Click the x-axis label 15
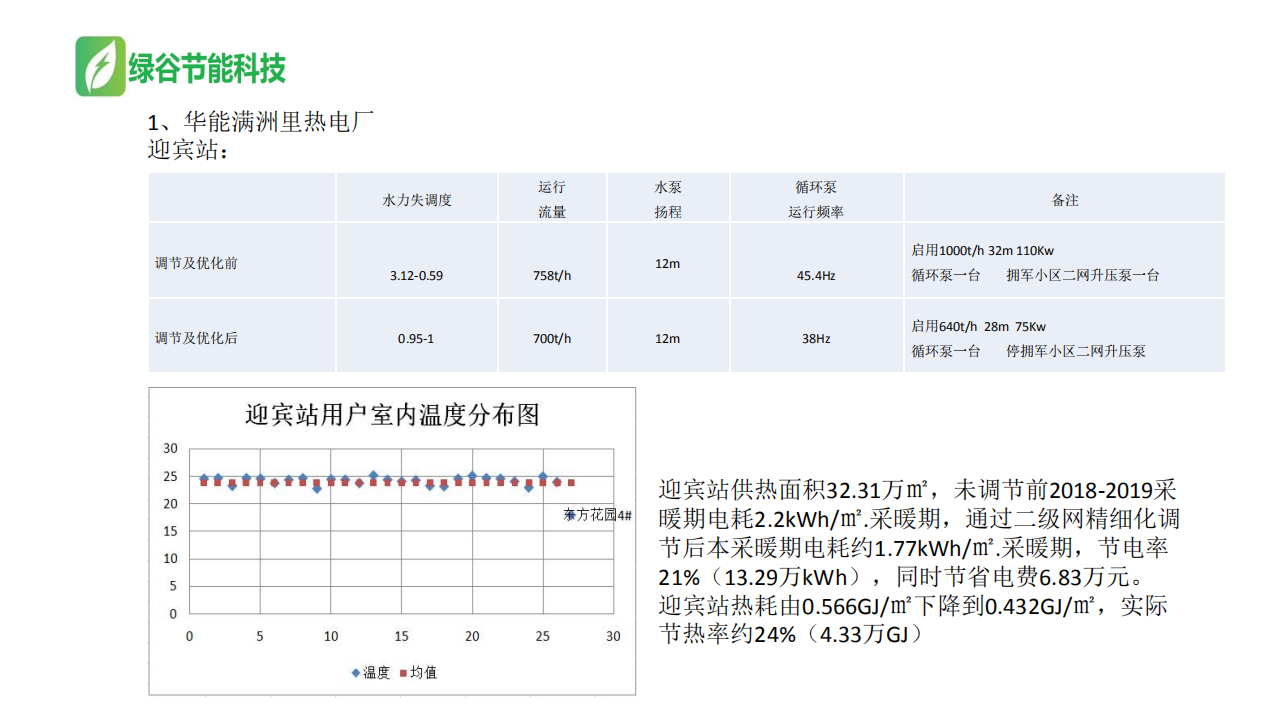Image resolution: width=1280 pixels, height=720 pixels. click(x=401, y=636)
